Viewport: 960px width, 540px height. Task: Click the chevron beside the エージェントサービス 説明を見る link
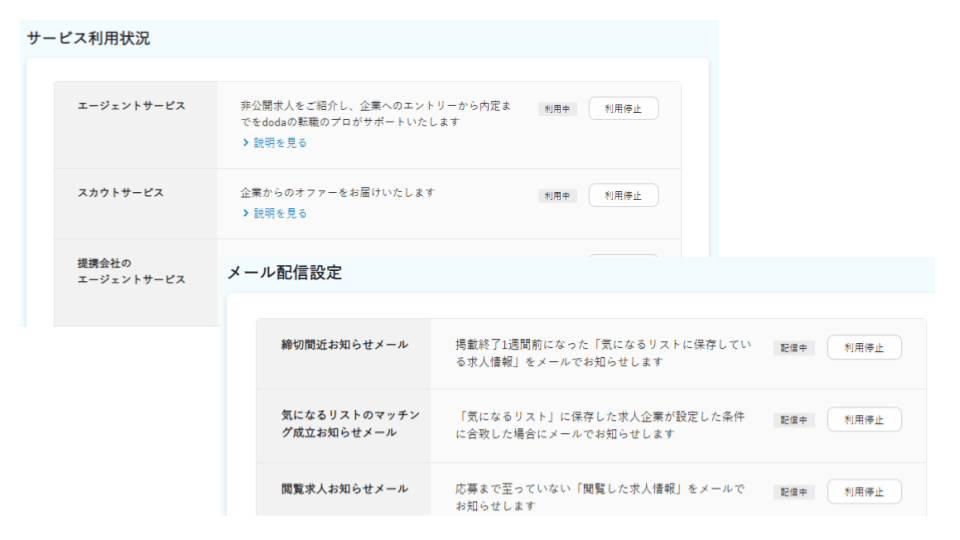tap(246, 143)
